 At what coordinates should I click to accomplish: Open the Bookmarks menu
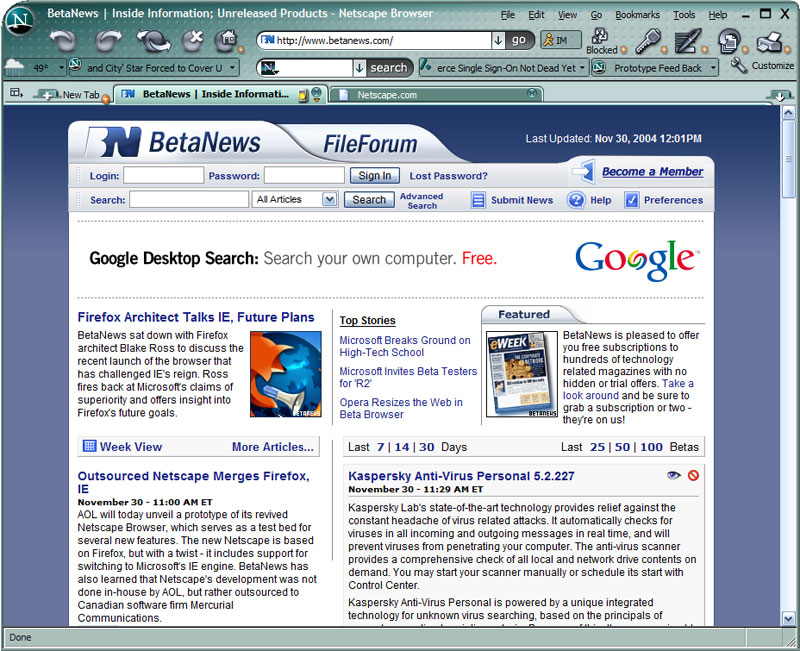pos(637,15)
